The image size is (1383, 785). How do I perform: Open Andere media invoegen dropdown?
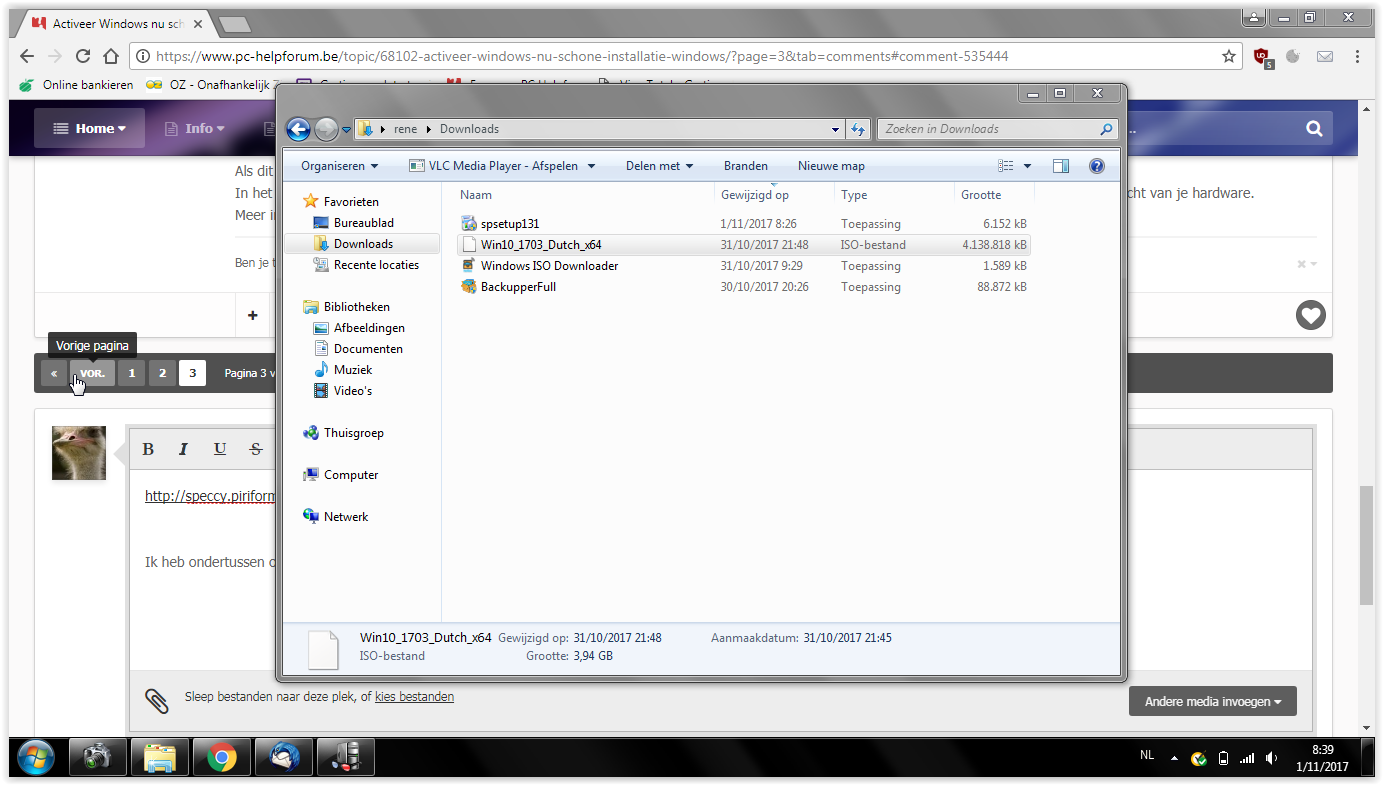pos(1213,701)
